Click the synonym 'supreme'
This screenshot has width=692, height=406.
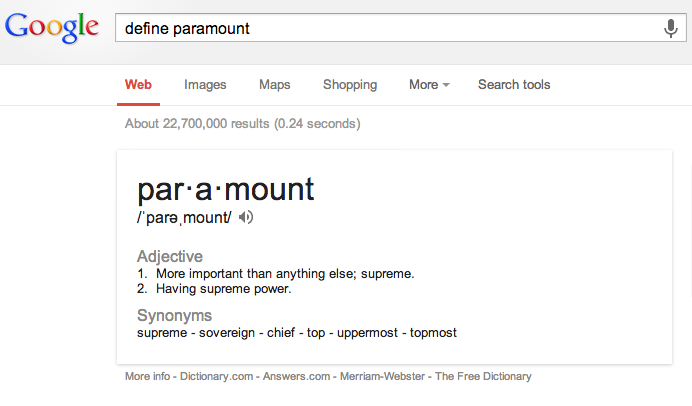click(161, 333)
